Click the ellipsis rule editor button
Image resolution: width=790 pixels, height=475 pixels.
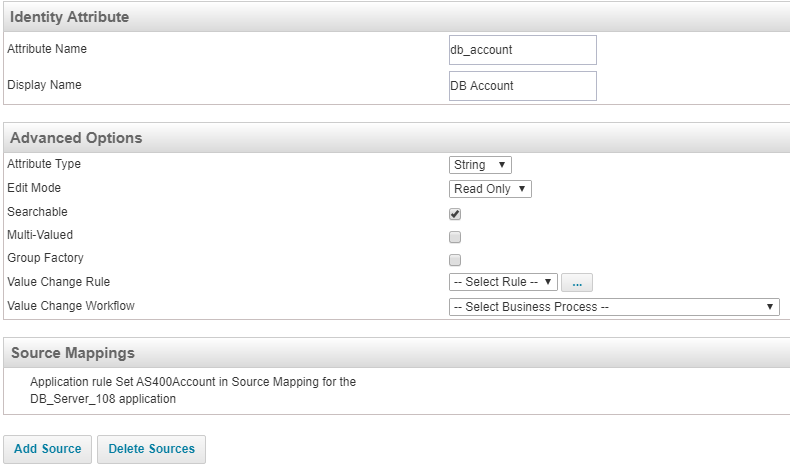click(x=577, y=283)
